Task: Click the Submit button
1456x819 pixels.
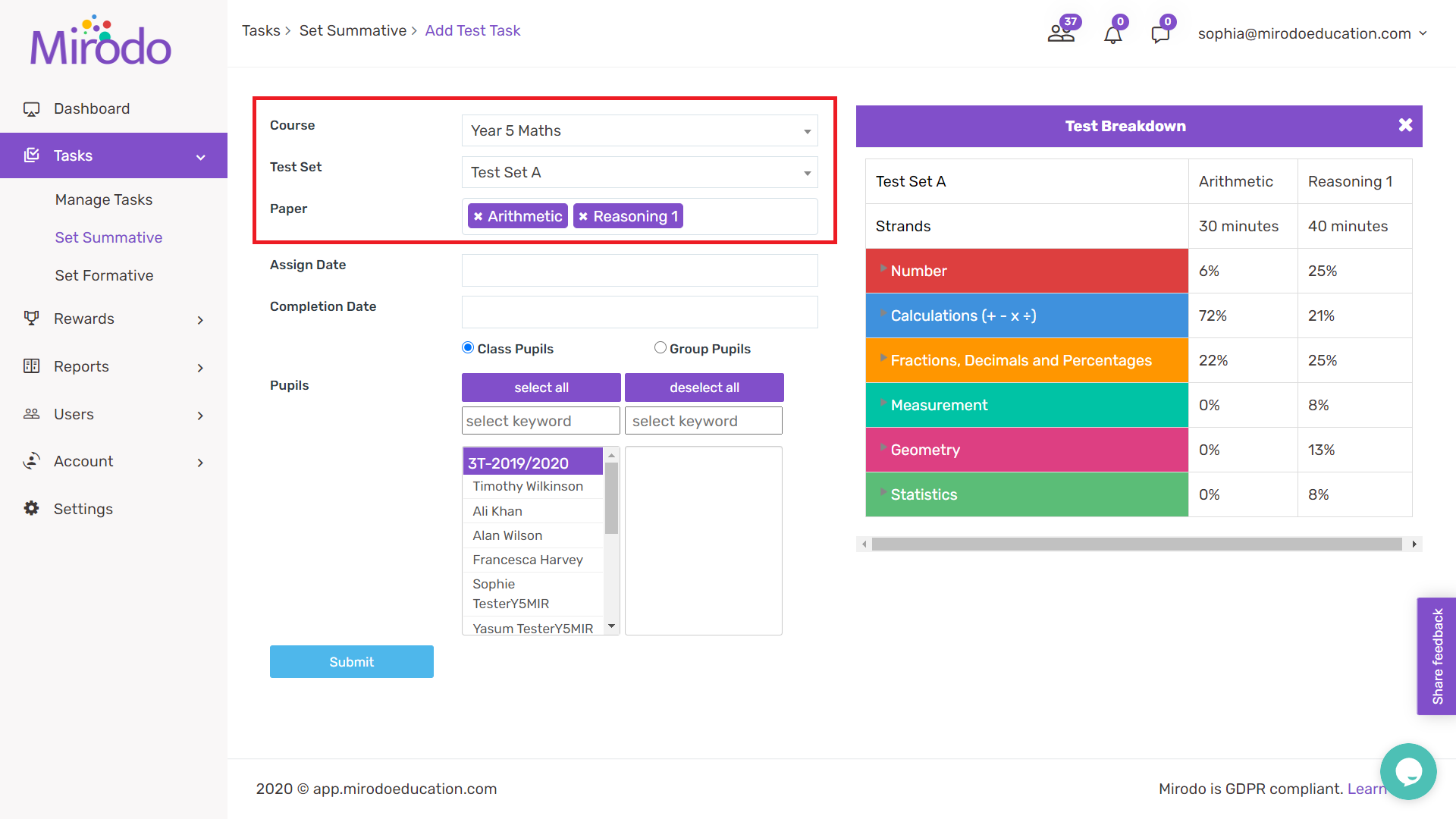Action: tap(352, 662)
